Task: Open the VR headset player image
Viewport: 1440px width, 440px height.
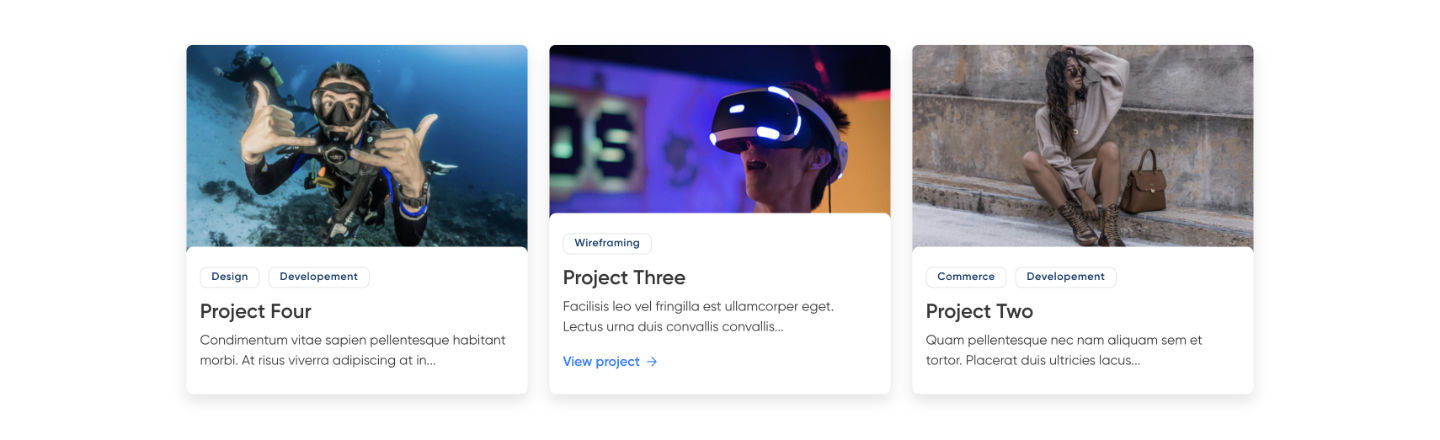Action: click(720, 129)
